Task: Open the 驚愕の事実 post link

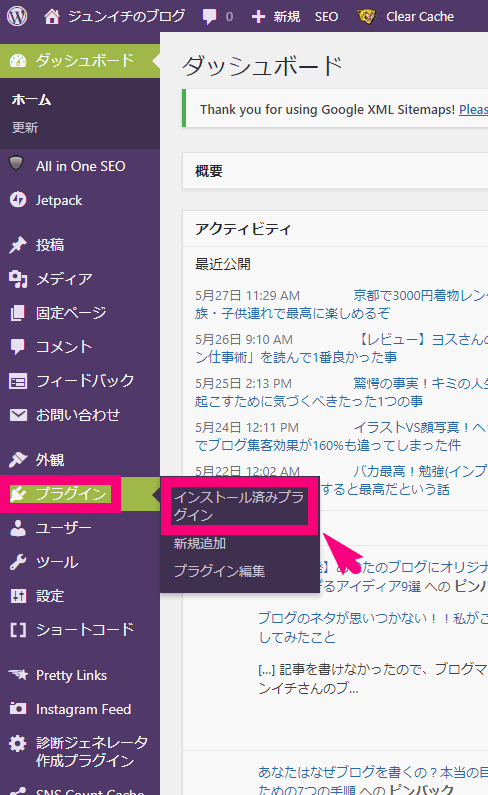Action: 421,383
